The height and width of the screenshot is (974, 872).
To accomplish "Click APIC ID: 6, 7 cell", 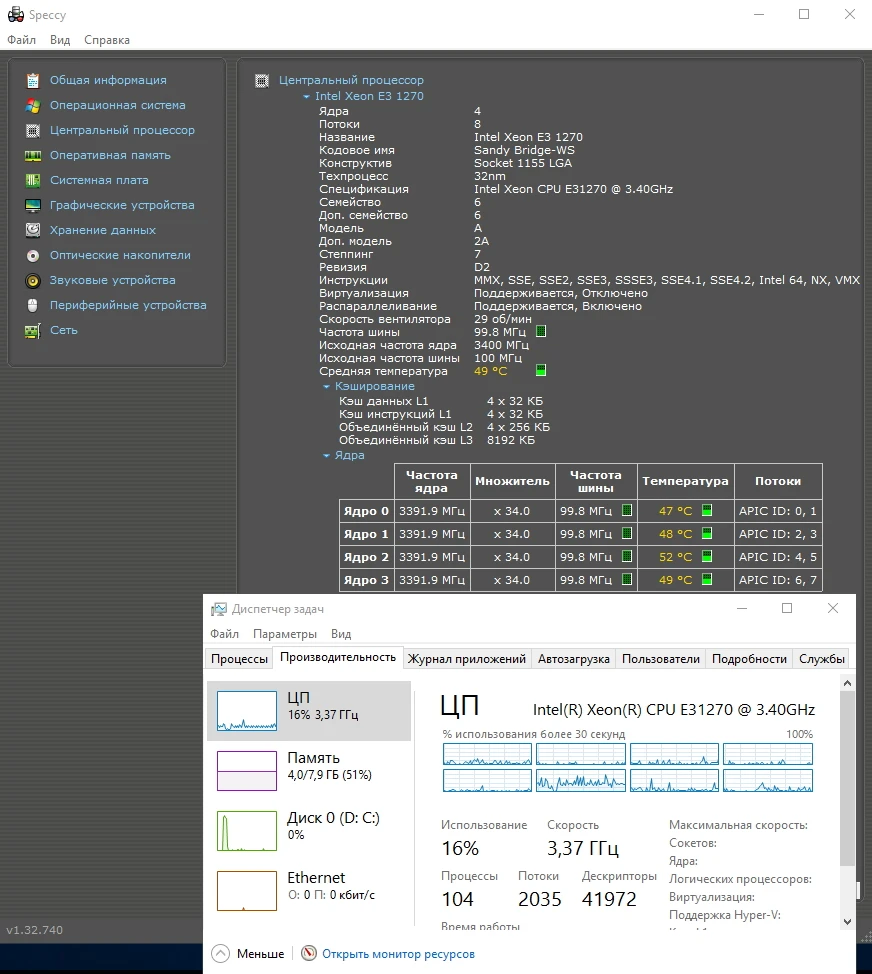I will click(778, 580).
